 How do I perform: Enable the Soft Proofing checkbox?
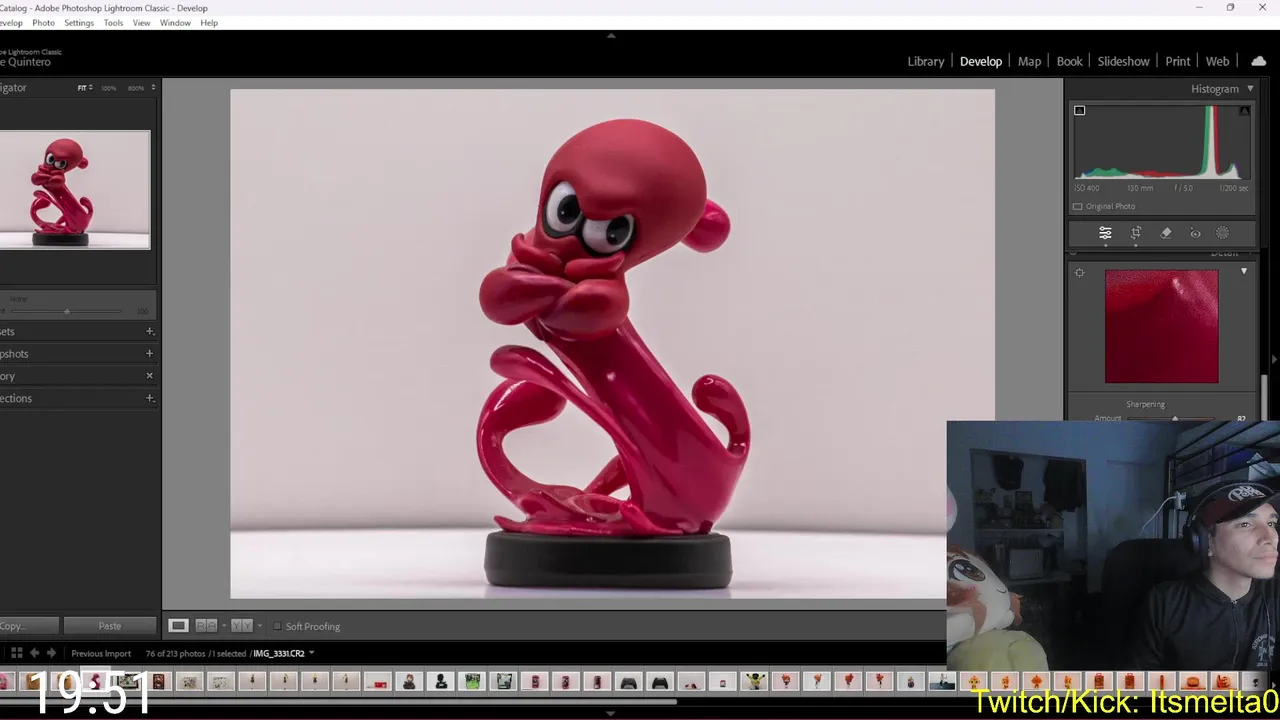277,627
